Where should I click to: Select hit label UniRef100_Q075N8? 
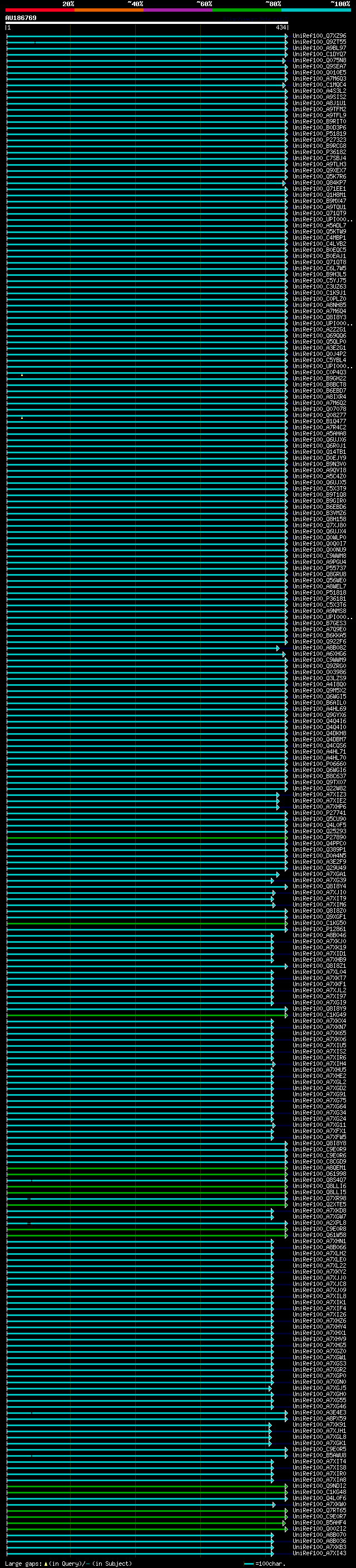pos(319,60)
